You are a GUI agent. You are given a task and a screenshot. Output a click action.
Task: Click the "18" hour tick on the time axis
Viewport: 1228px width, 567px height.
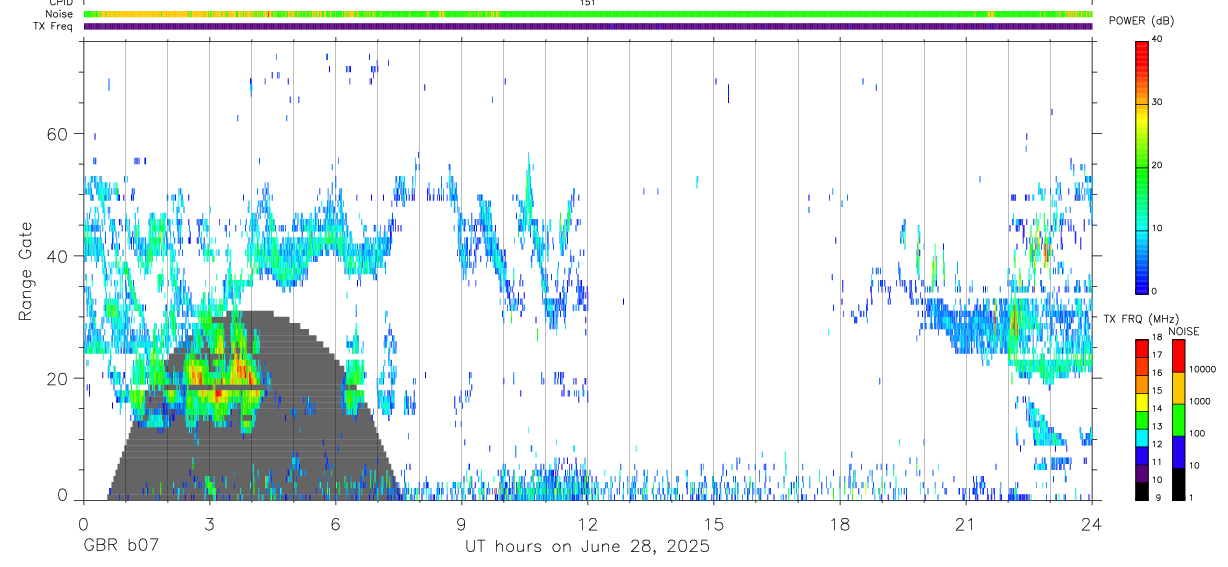pos(840,523)
